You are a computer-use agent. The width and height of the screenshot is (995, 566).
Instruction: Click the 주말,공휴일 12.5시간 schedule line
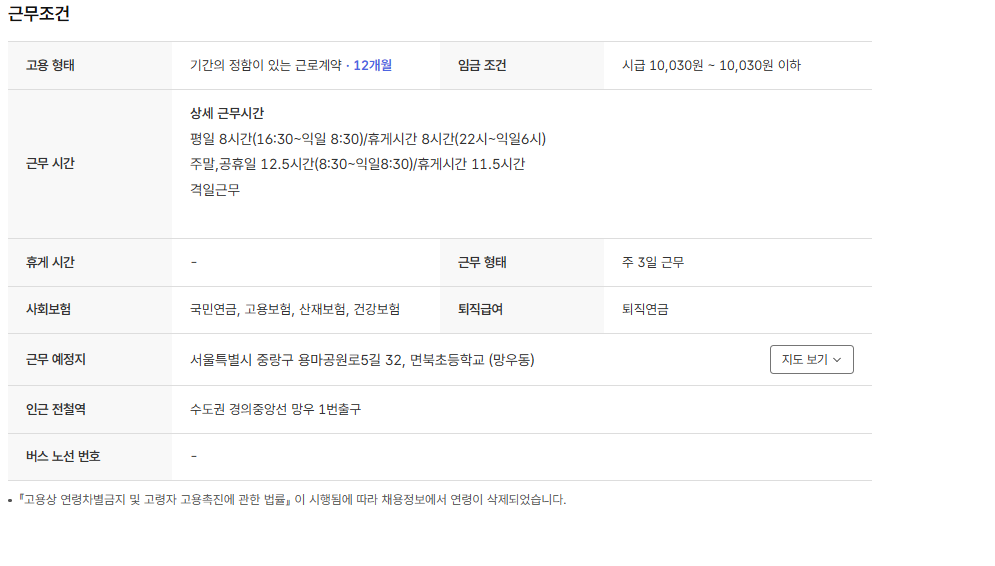[357, 164]
